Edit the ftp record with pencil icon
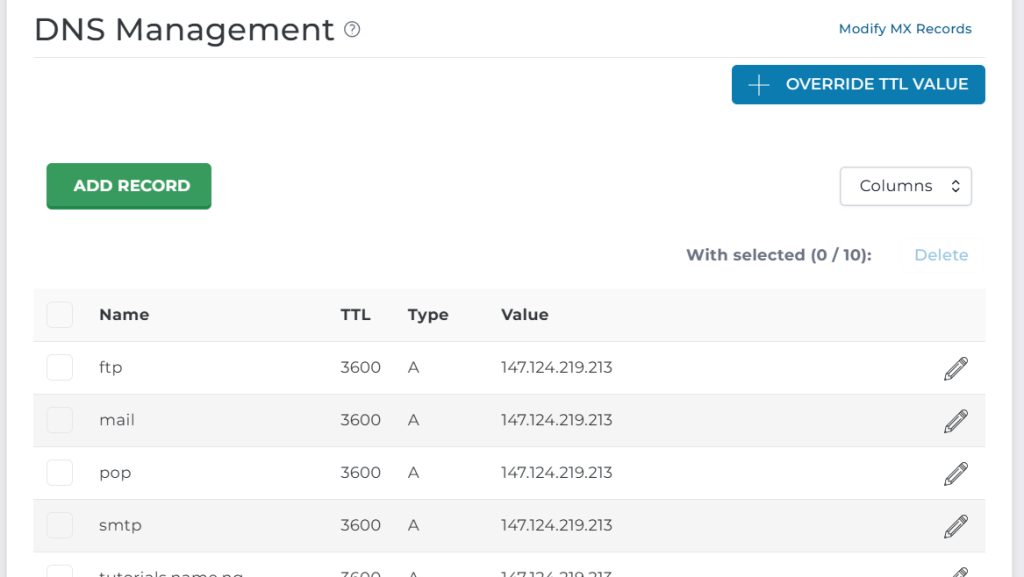This screenshot has width=1024, height=577. pos(955,368)
